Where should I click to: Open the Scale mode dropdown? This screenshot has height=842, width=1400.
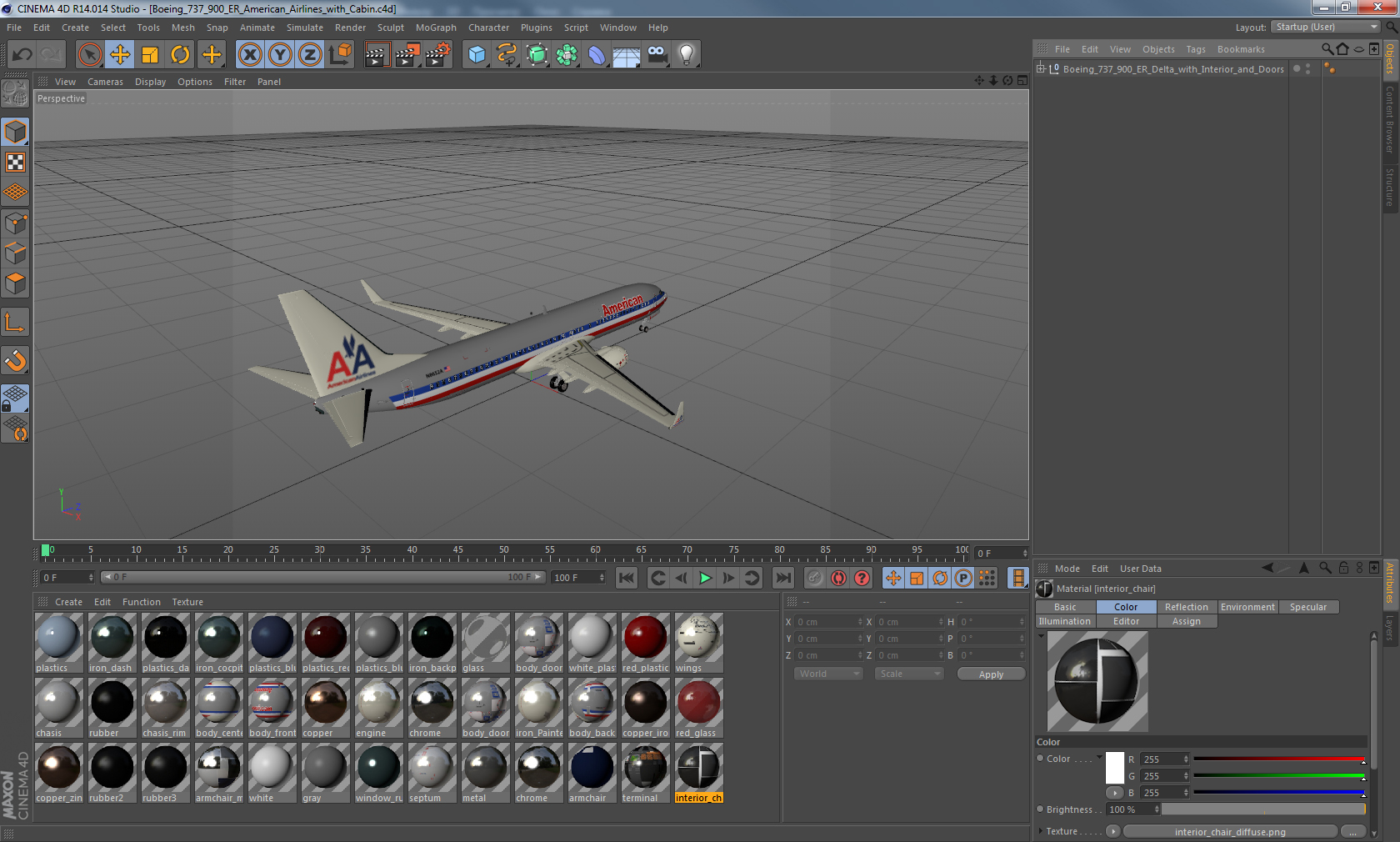point(908,674)
